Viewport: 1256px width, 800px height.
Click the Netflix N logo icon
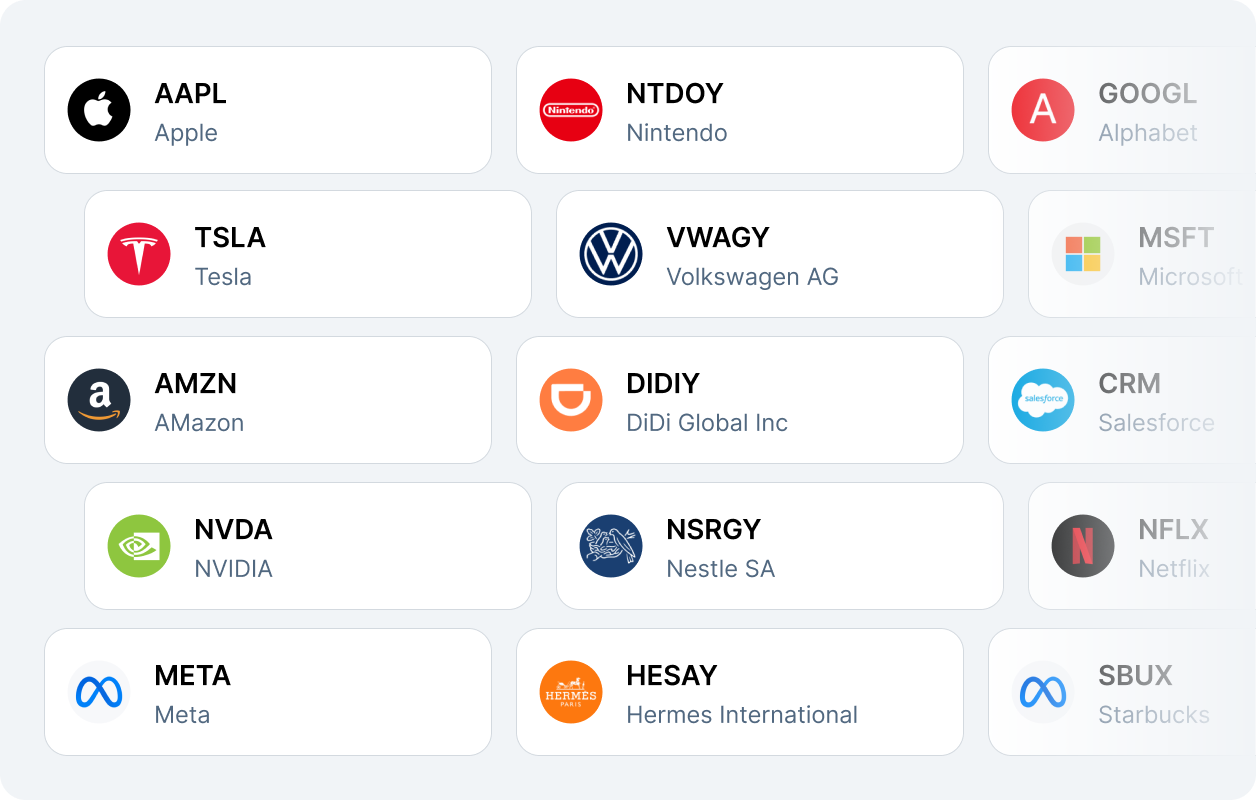click(1083, 546)
